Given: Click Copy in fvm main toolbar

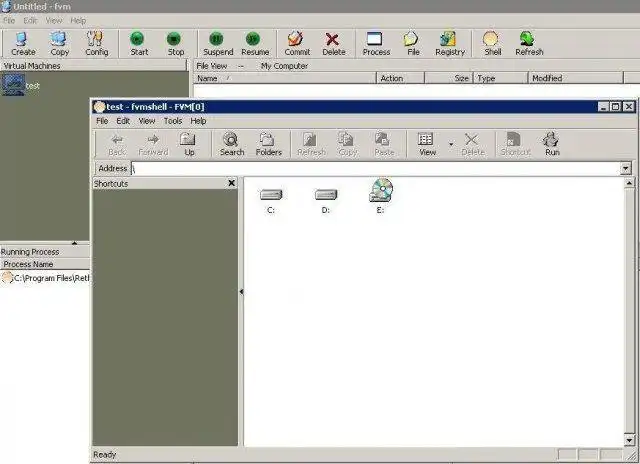Looking at the screenshot, I should (59, 44).
